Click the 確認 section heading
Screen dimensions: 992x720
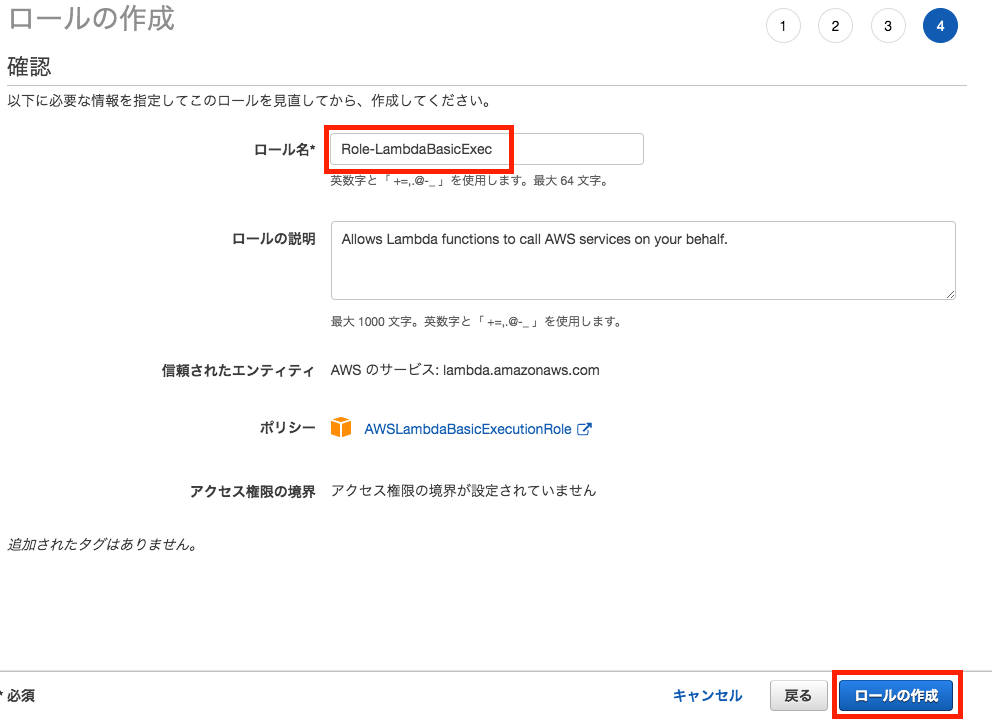(x=27, y=63)
